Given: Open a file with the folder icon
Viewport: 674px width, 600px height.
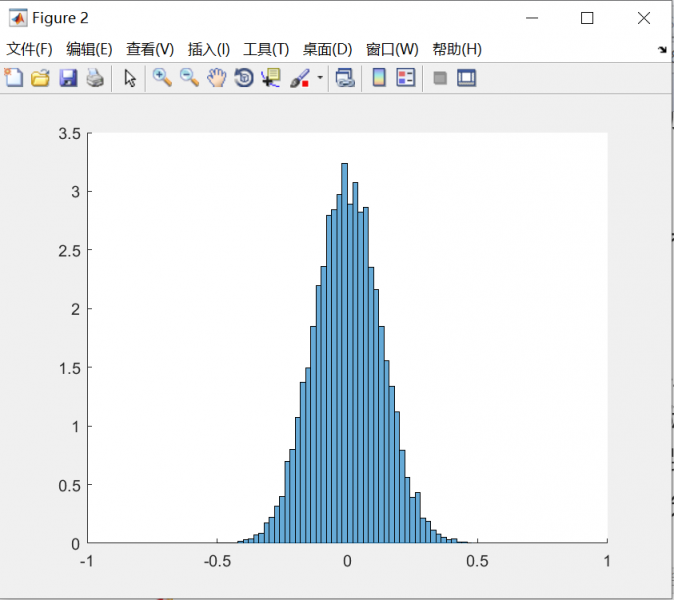Looking at the screenshot, I should coord(40,78).
